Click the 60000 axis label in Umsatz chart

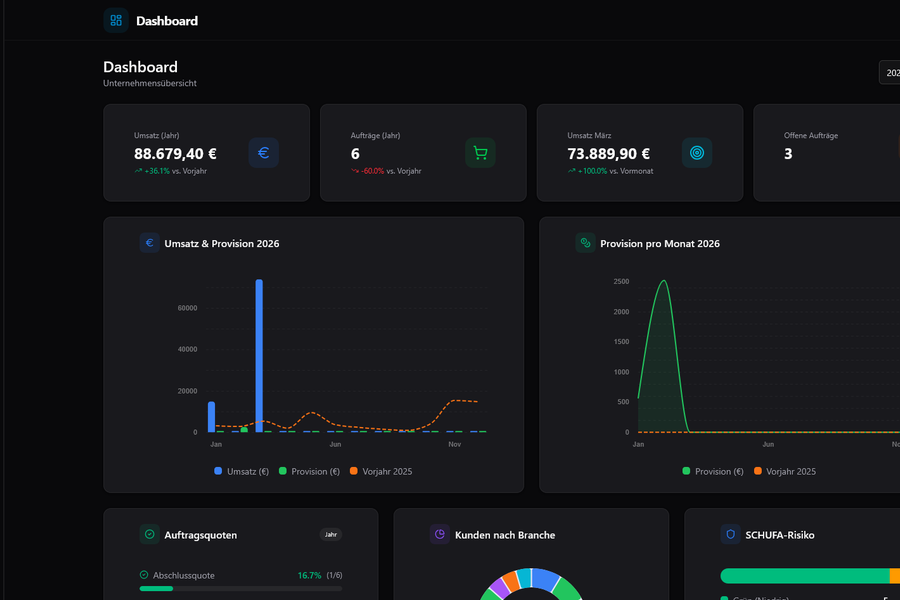pyautogui.click(x=187, y=308)
